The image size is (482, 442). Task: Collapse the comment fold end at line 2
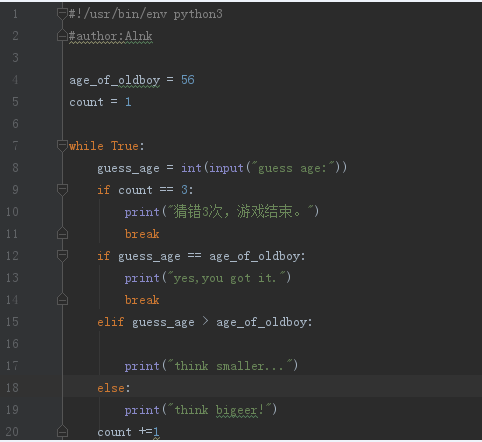(x=62, y=36)
